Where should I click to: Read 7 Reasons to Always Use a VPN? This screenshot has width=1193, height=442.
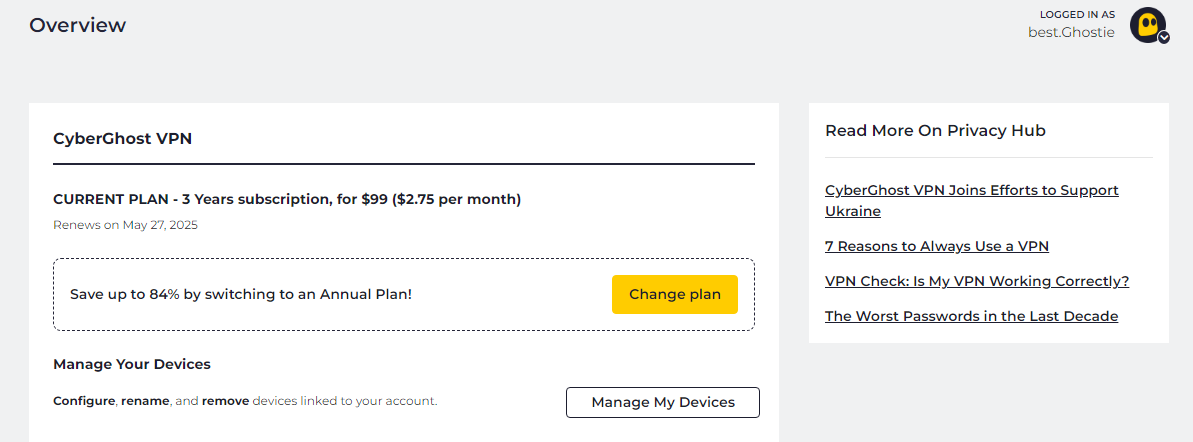tap(936, 246)
